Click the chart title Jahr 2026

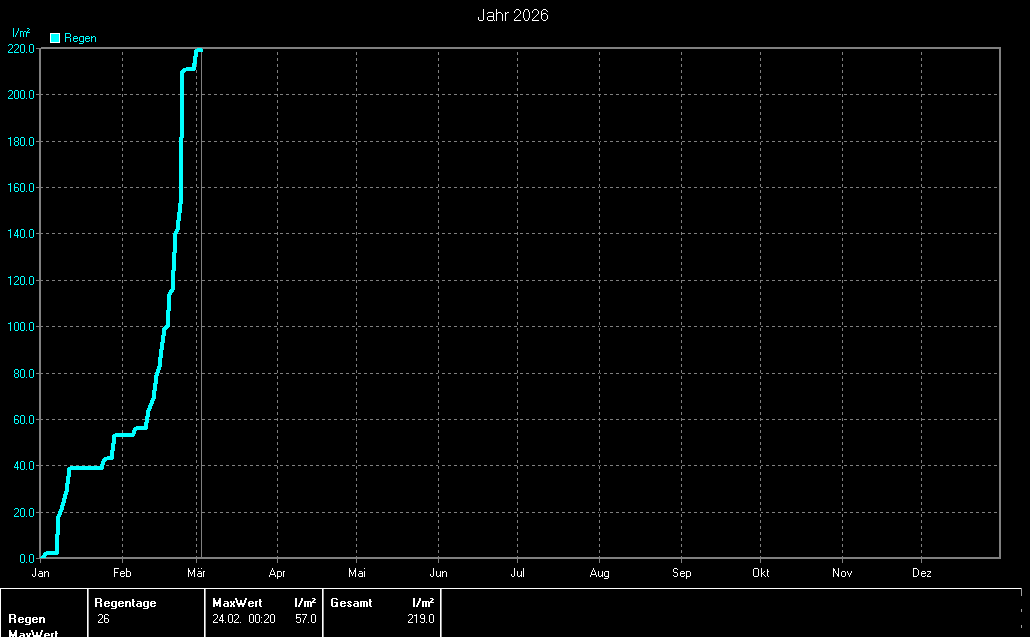514,15
